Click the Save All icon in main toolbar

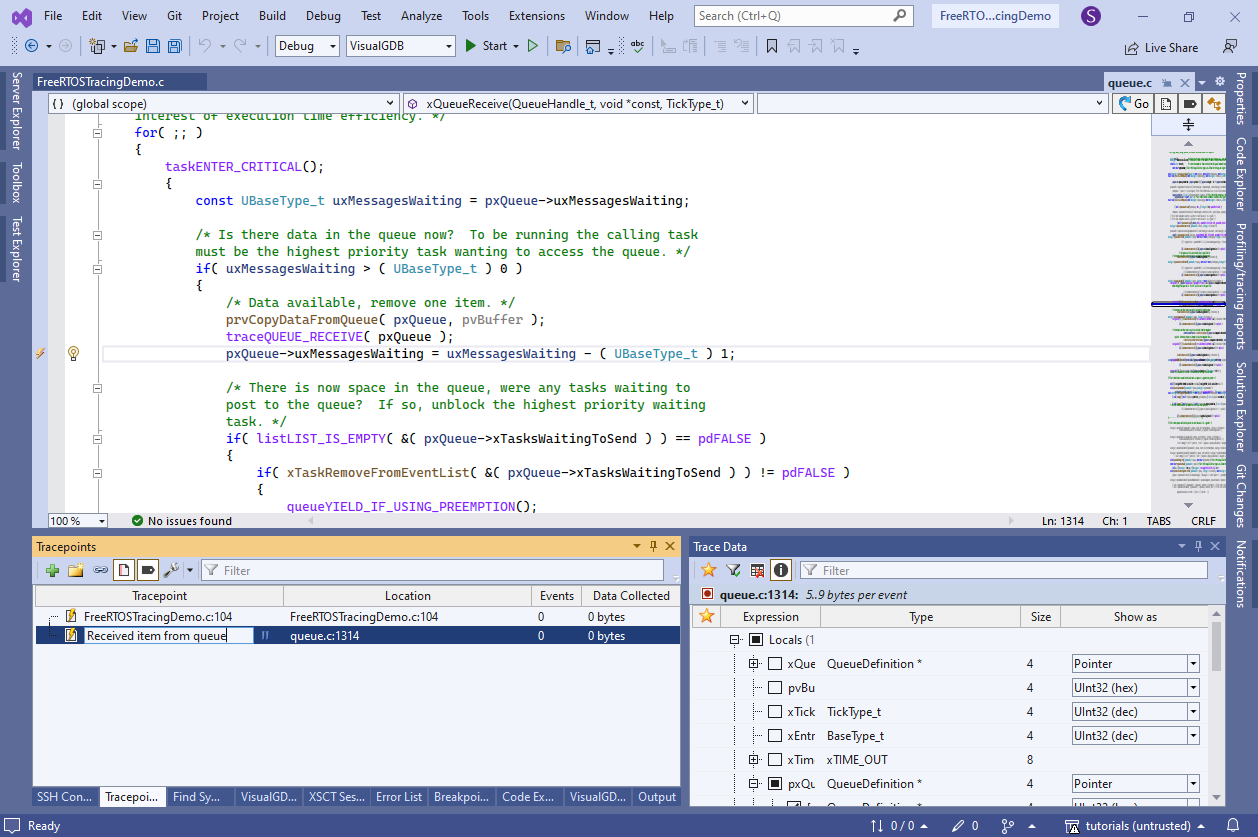[x=175, y=46]
